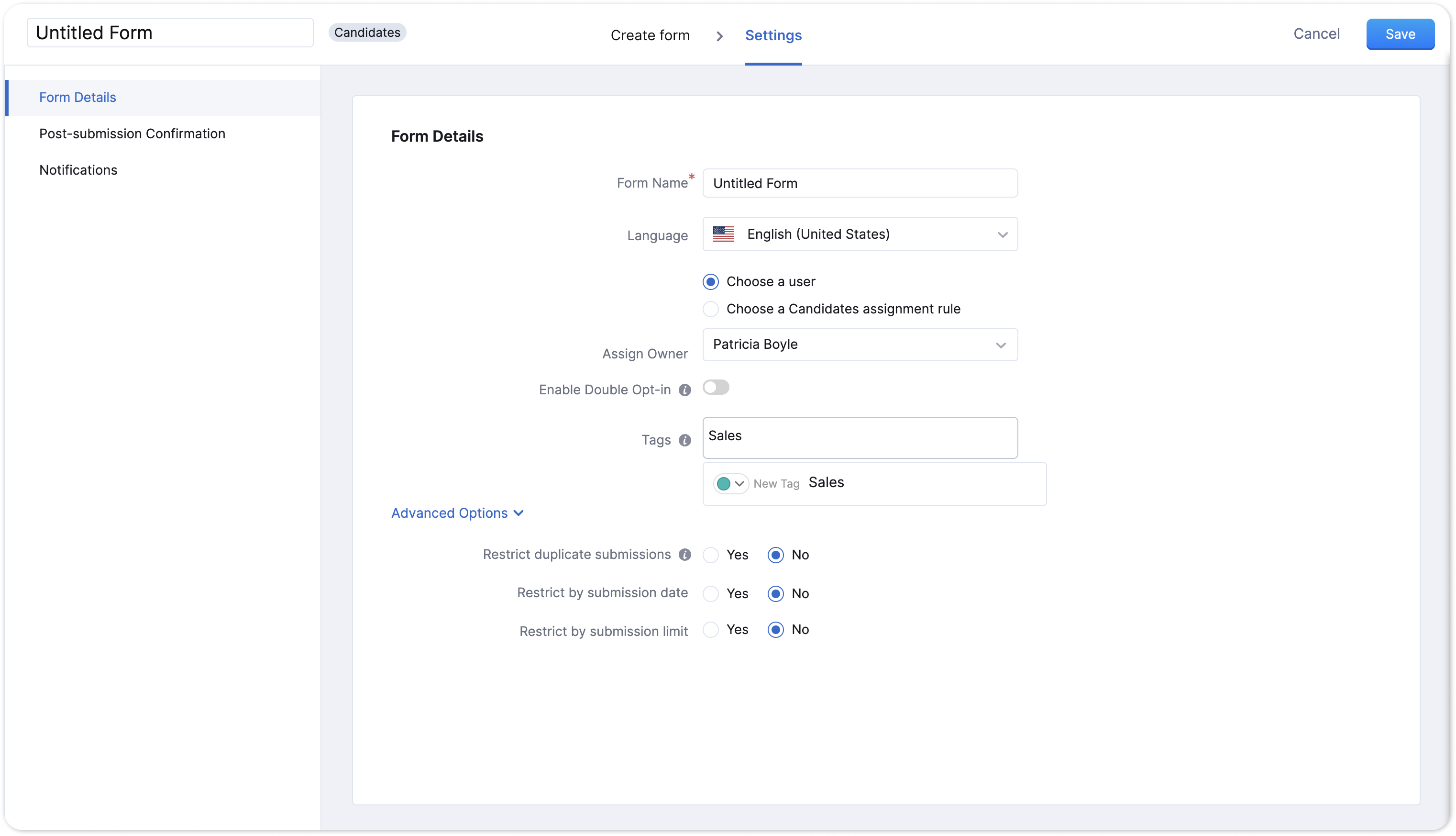Viewport: 1456px width, 836px height.
Task: Select Yes for Restrict by submission date
Action: point(710,594)
